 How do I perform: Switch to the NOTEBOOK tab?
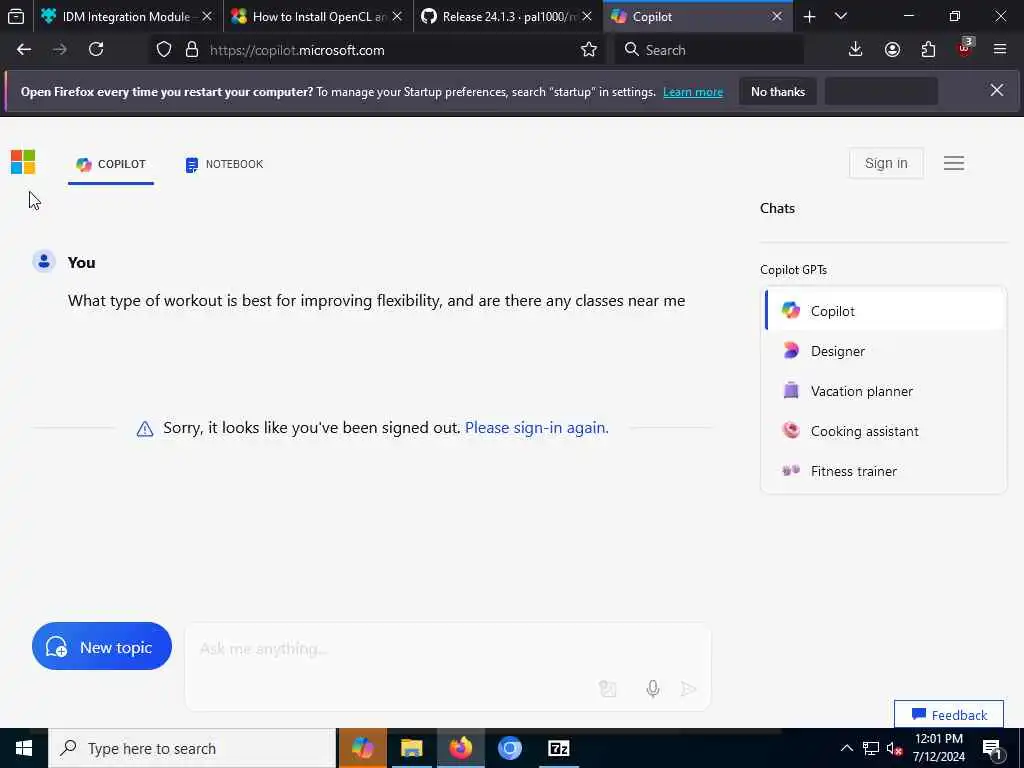click(x=224, y=165)
